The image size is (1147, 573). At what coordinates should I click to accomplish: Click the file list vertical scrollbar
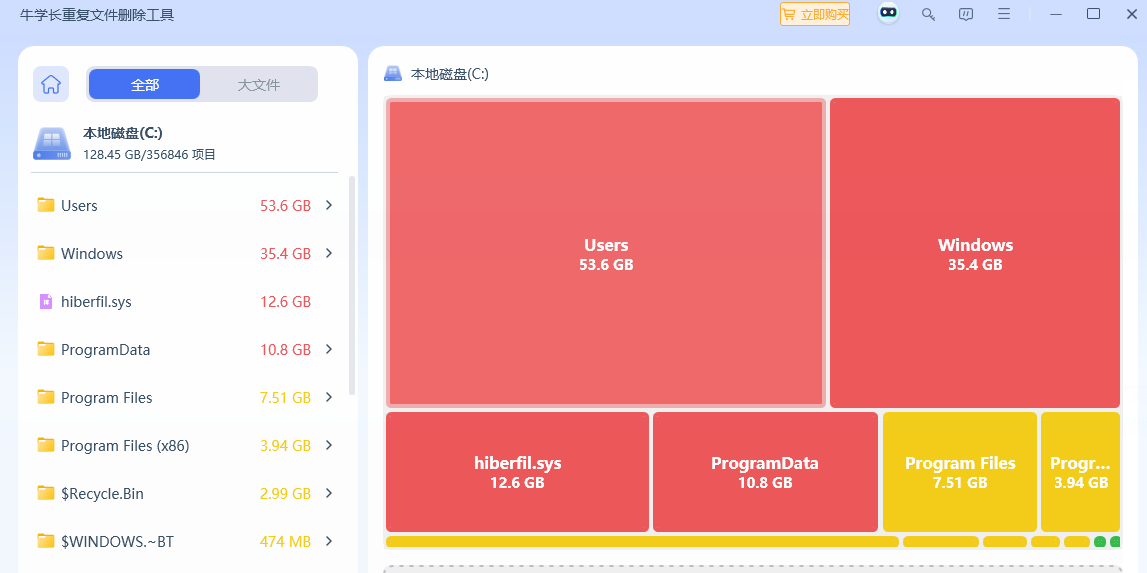(x=351, y=285)
